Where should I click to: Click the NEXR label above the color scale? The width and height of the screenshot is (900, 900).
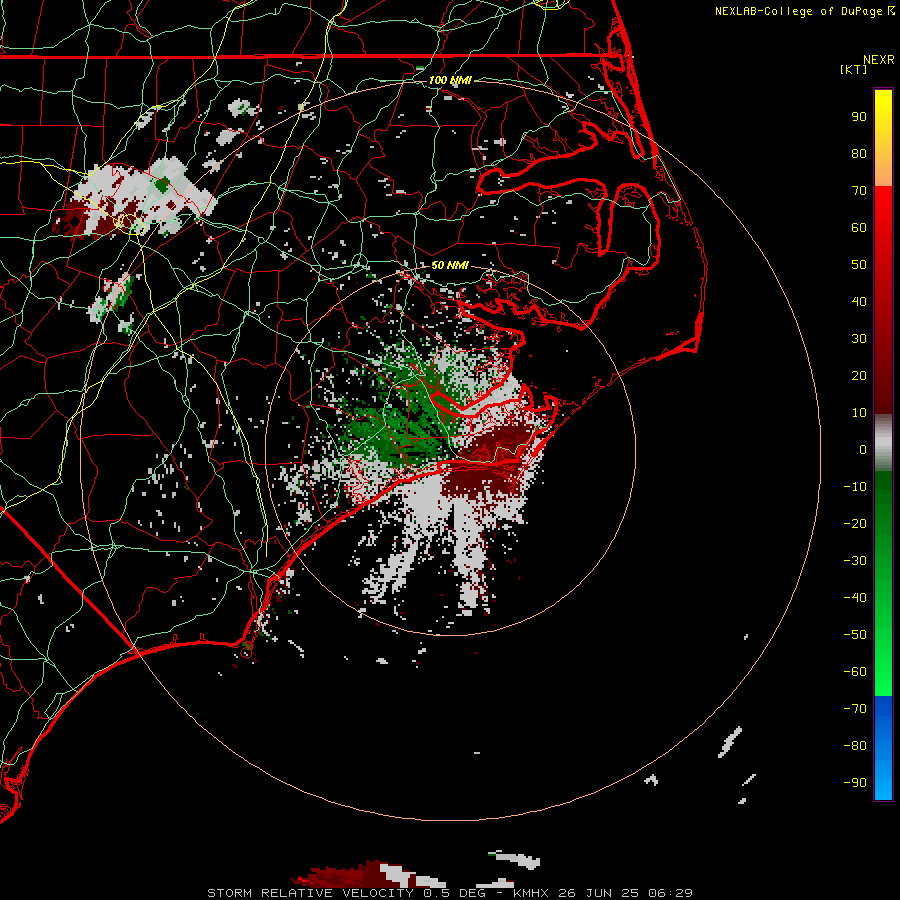[x=878, y=60]
